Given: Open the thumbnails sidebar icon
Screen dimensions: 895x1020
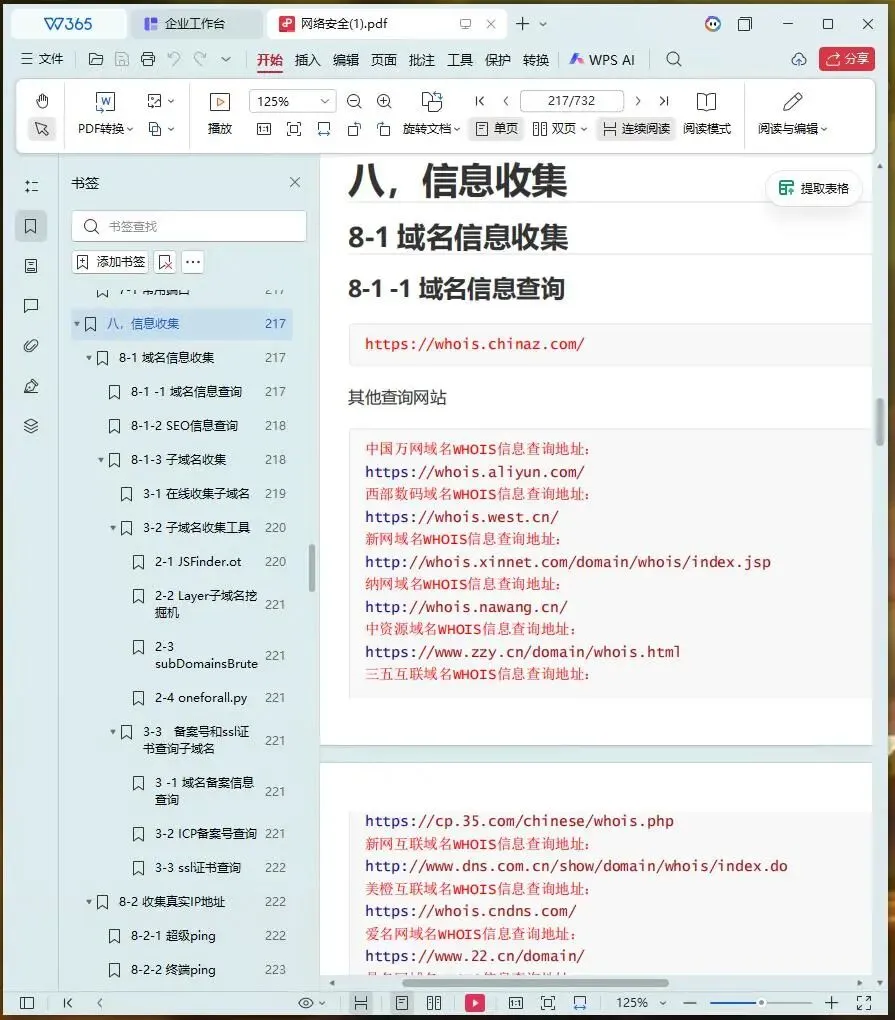Looking at the screenshot, I should click(31, 266).
